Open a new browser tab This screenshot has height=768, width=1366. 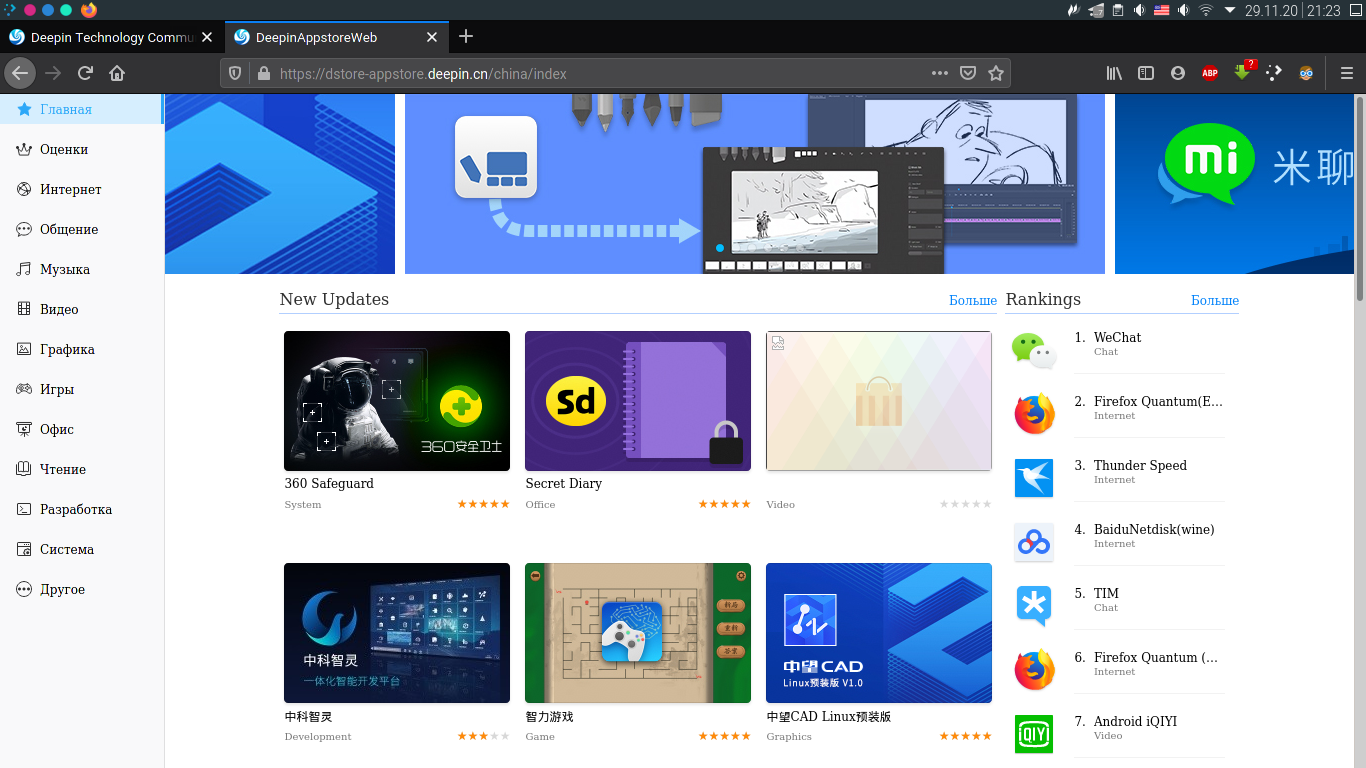pos(466,37)
